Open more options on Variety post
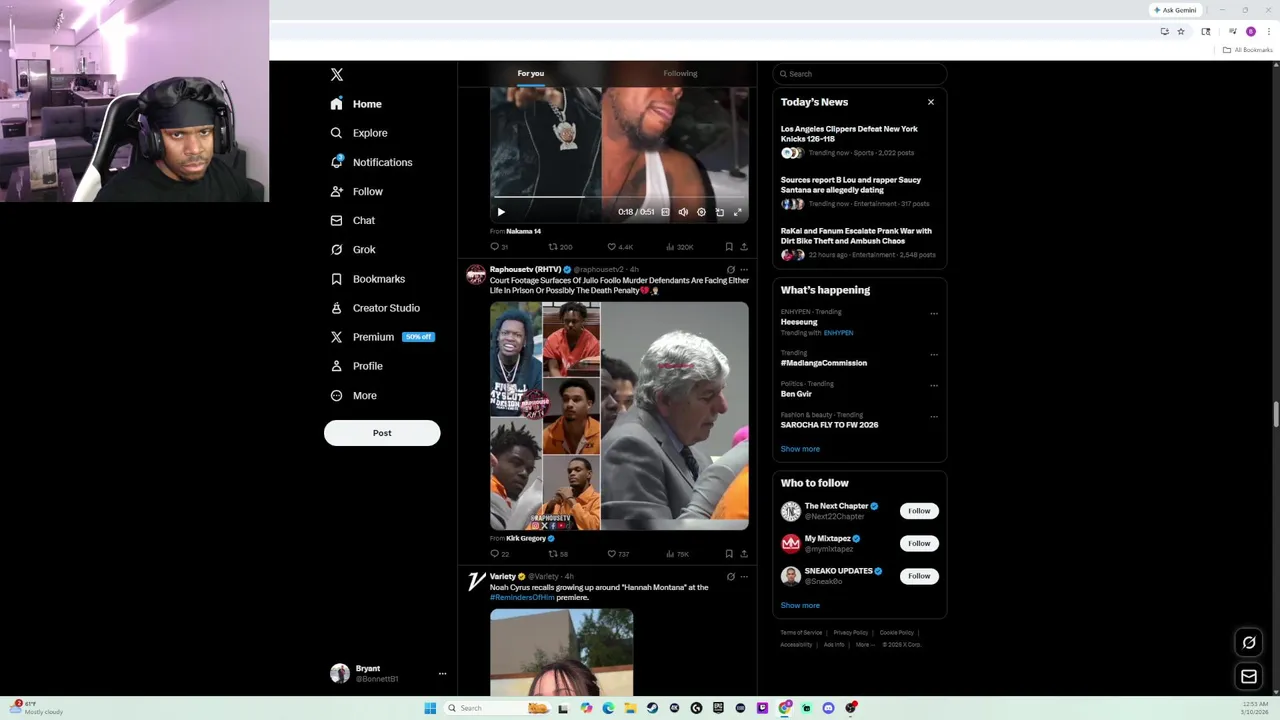Screen dimensions: 1280x720 pyautogui.click(x=744, y=577)
